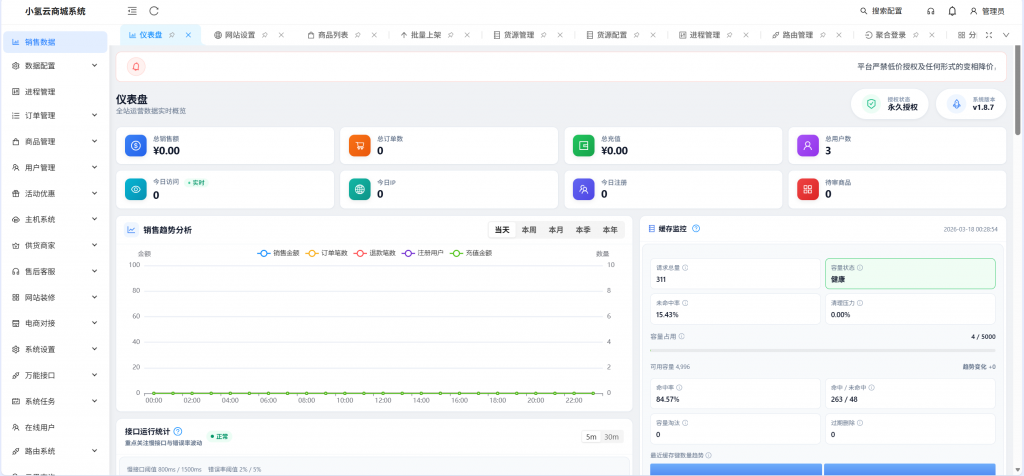Screen dimensions: 1024x476
Task: Click the 缓存监控 help question-mark icon
Action: point(696,228)
